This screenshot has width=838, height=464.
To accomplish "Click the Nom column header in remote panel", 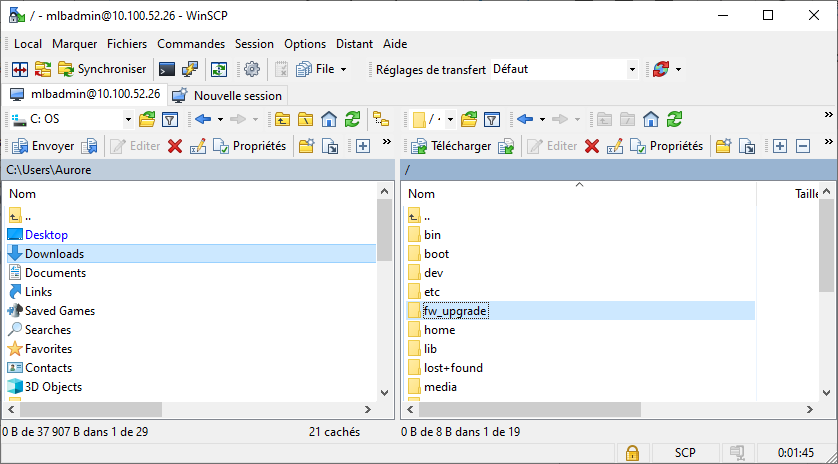I will (422, 194).
